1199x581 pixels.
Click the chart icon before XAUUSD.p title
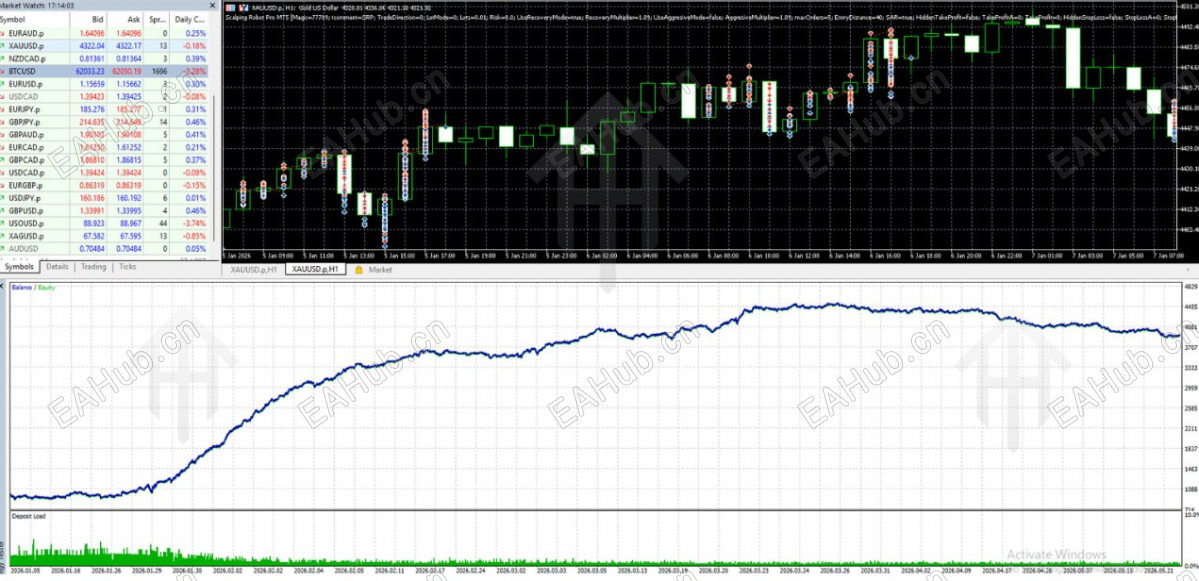pyautogui.click(x=231, y=8)
